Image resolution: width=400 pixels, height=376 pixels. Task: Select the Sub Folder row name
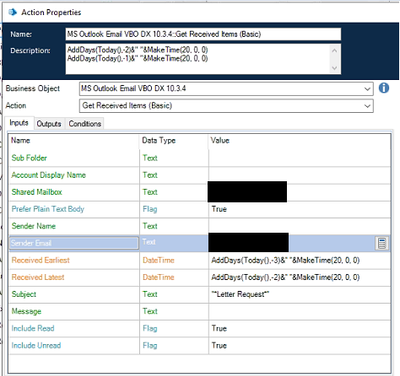29,158
